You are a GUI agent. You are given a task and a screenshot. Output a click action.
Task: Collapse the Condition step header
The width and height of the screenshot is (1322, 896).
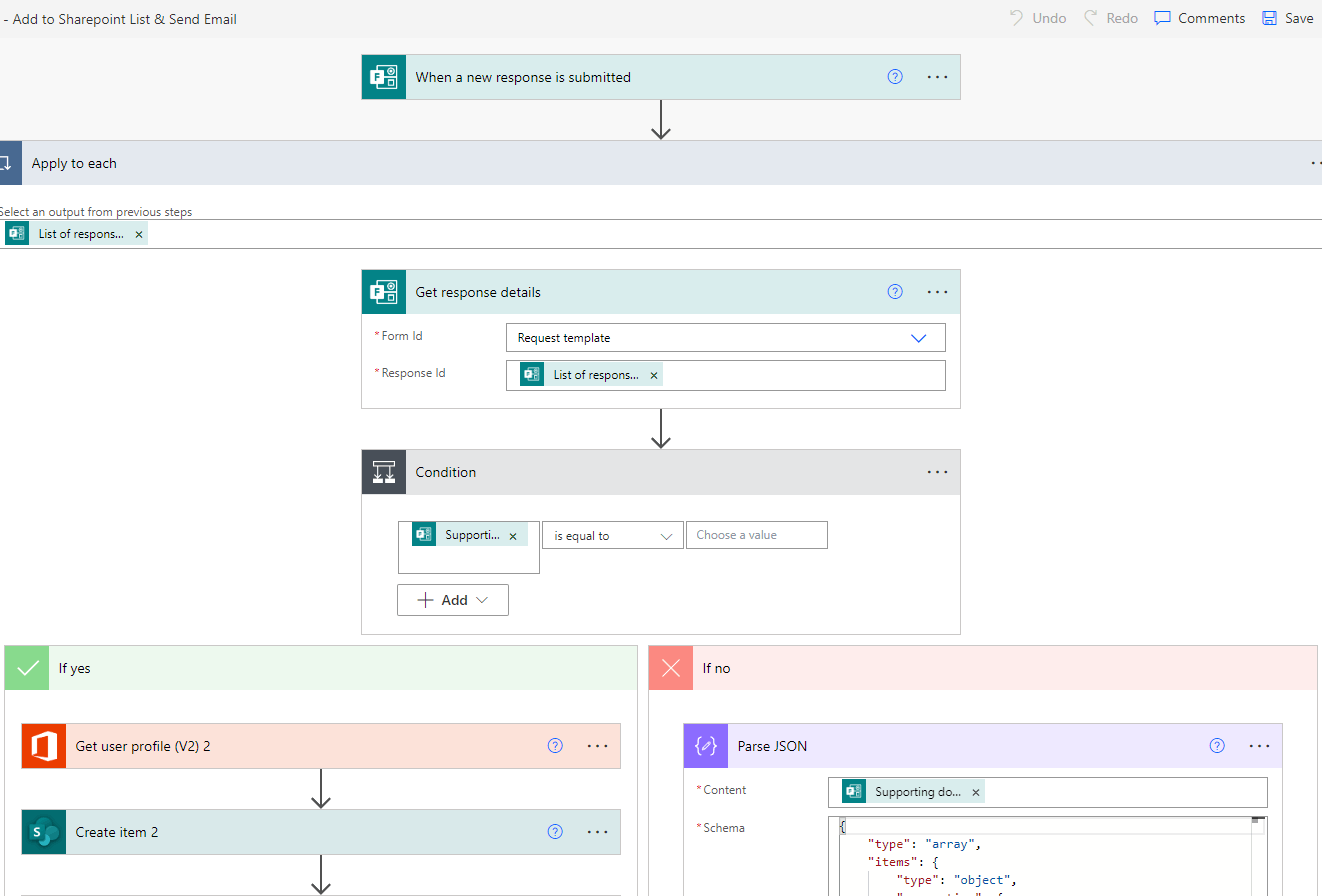(661, 472)
